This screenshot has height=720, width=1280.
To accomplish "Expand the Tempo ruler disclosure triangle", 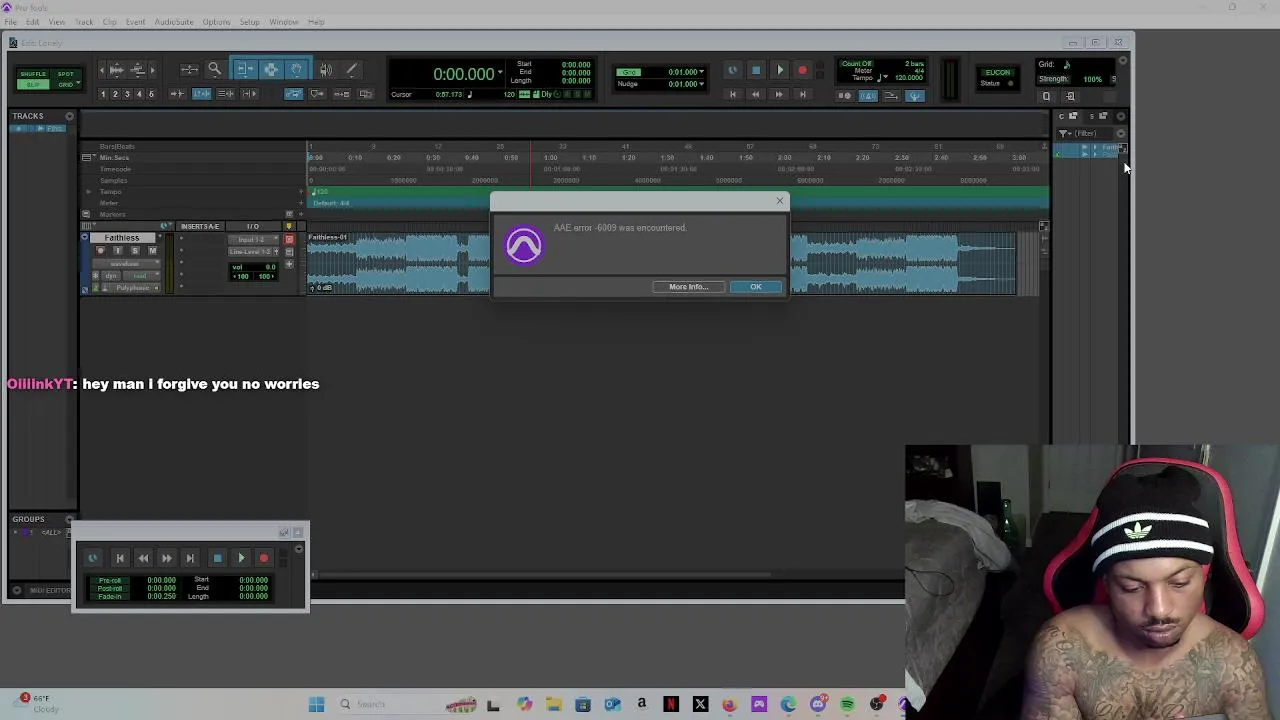I will pos(88,191).
